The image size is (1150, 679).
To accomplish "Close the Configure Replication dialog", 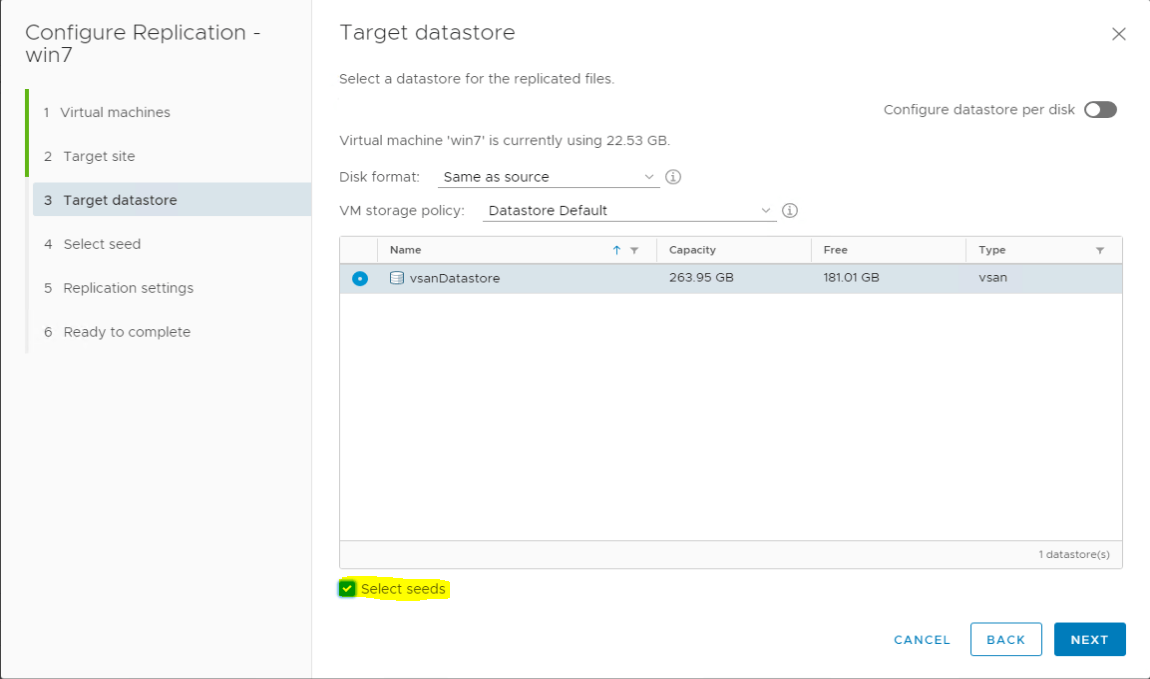I will tap(1118, 34).
